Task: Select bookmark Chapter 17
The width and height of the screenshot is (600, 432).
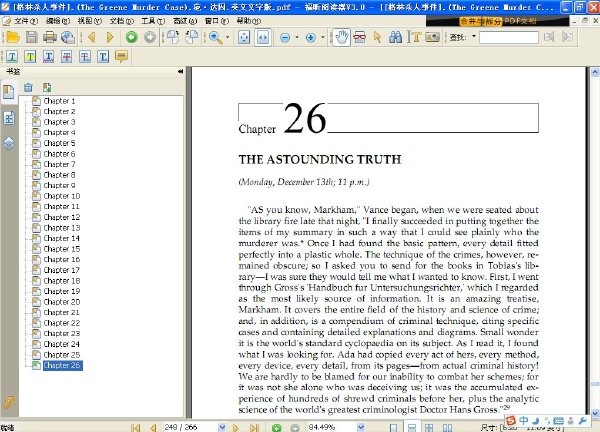Action: [62, 270]
